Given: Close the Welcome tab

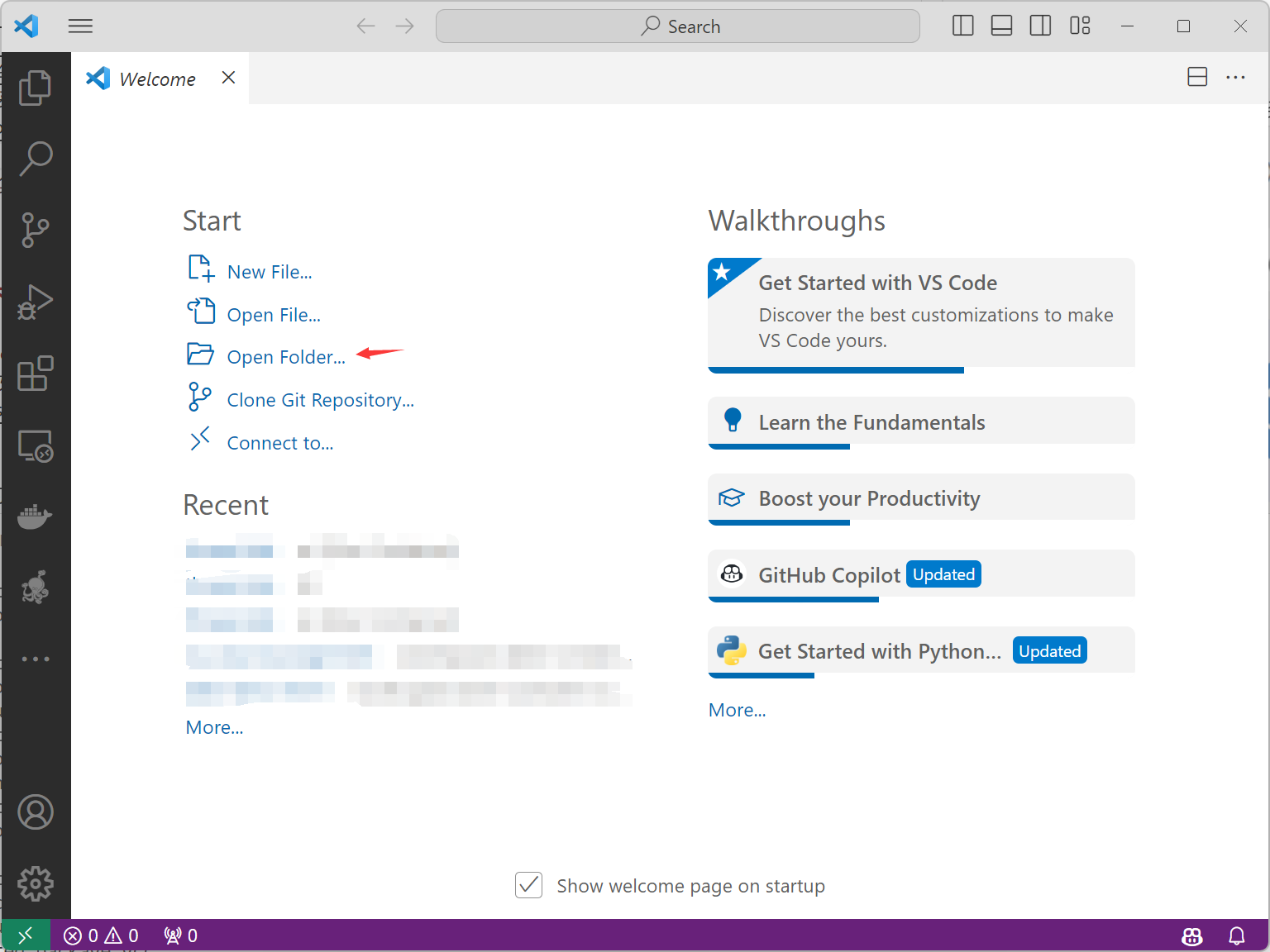Looking at the screenshot, I should (229, 78).
